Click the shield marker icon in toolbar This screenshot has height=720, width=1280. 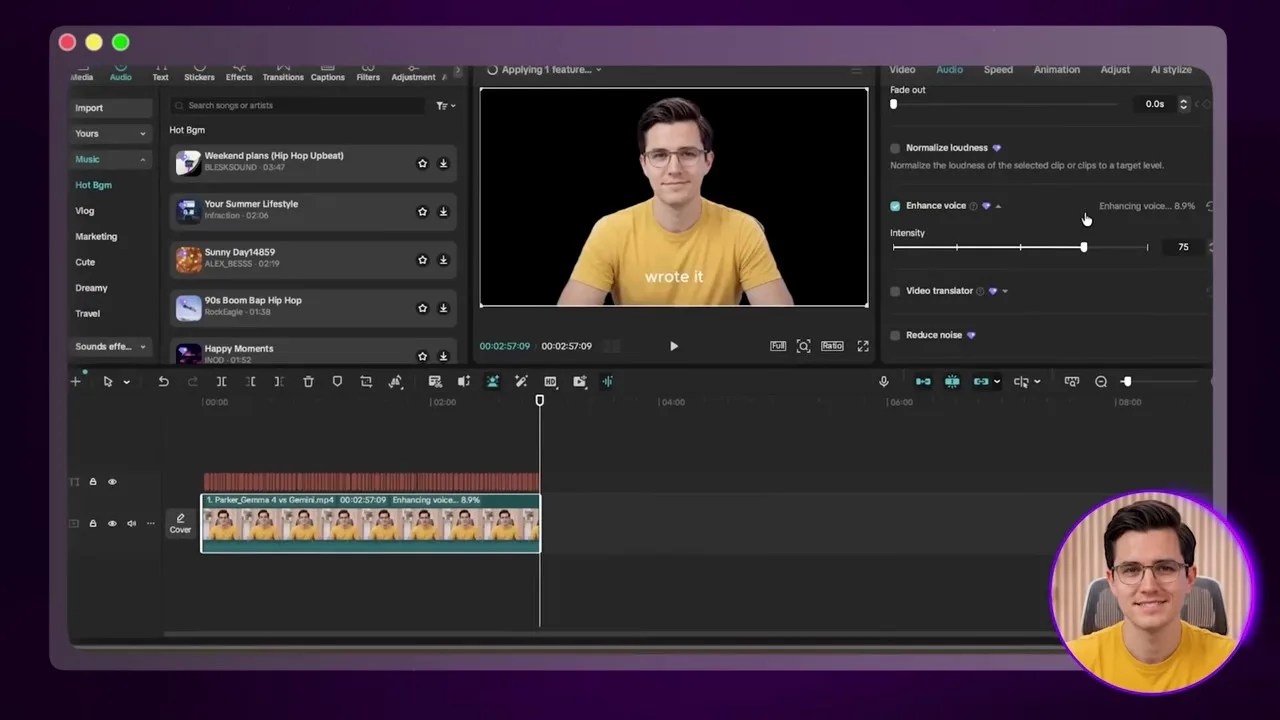tap(337, 382)
